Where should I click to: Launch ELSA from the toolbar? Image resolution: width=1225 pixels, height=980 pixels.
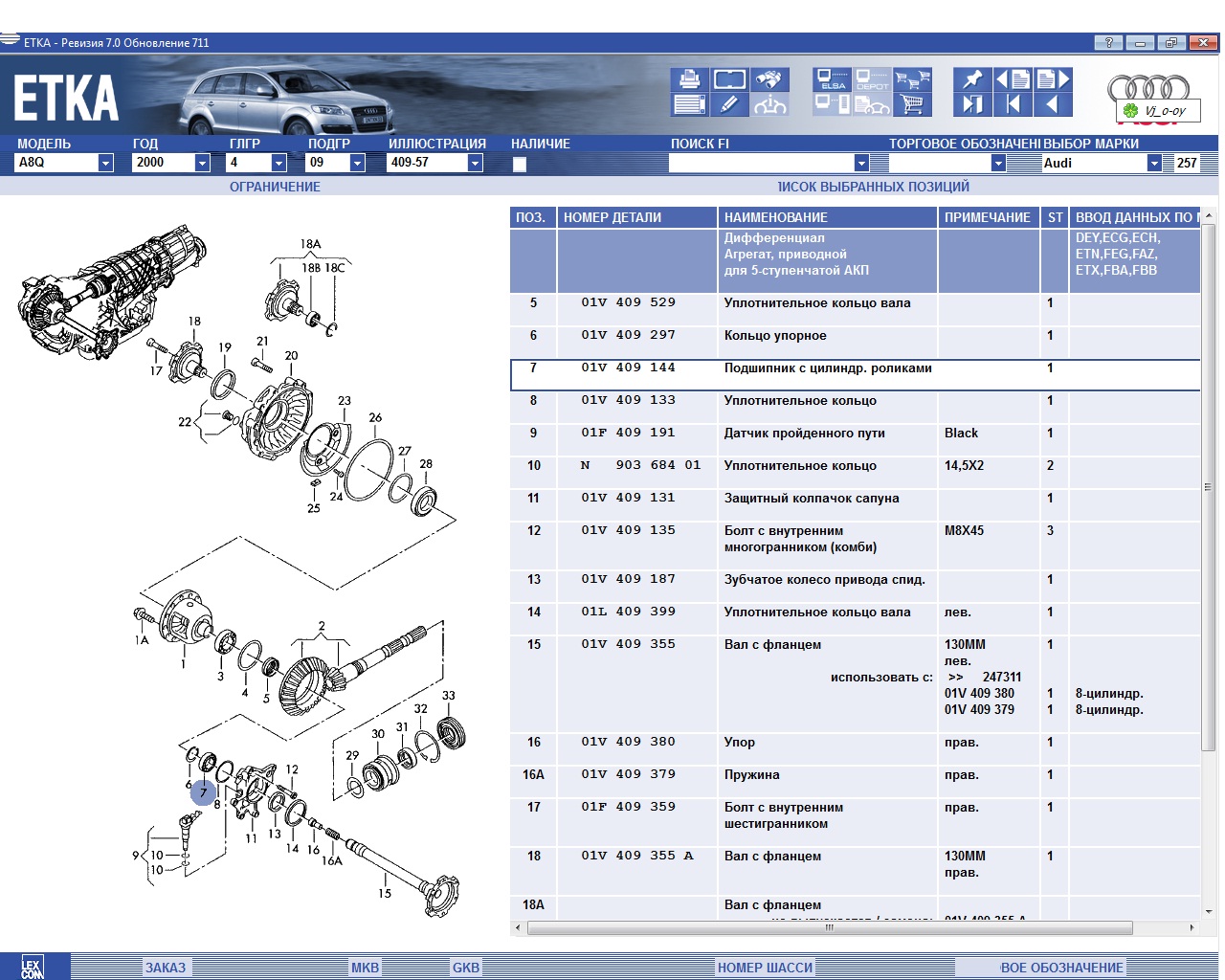coord(832,78)
